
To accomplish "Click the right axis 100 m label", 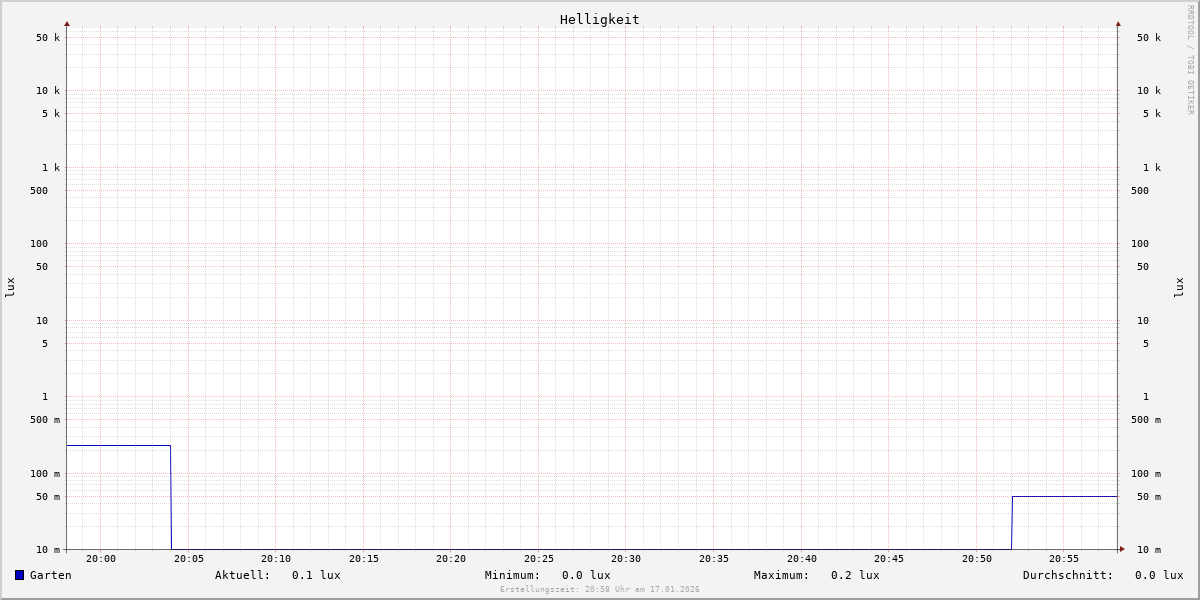I will click(1146, 474).
